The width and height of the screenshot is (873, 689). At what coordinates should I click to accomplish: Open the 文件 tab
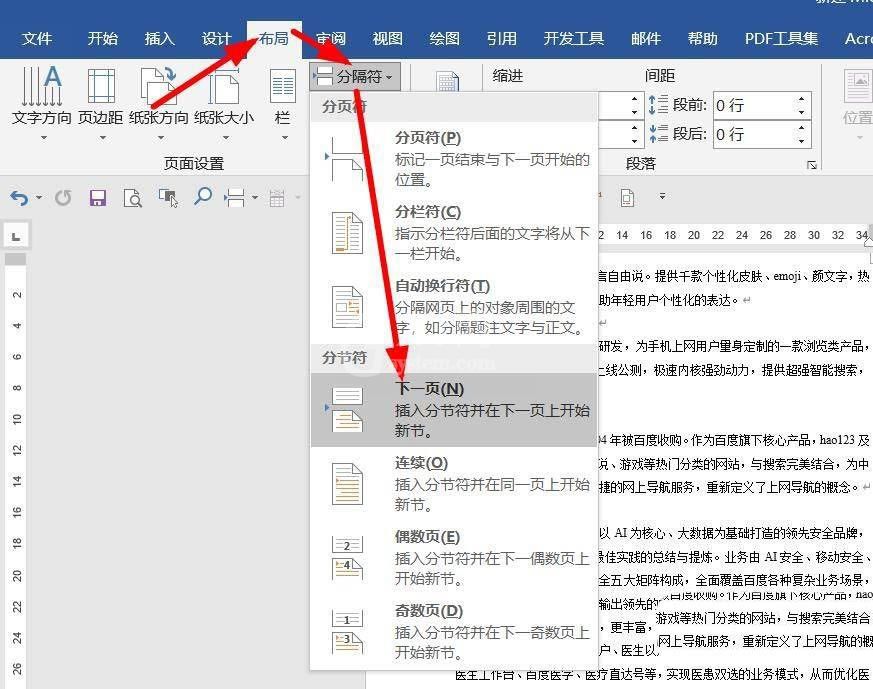pos(37,38)
